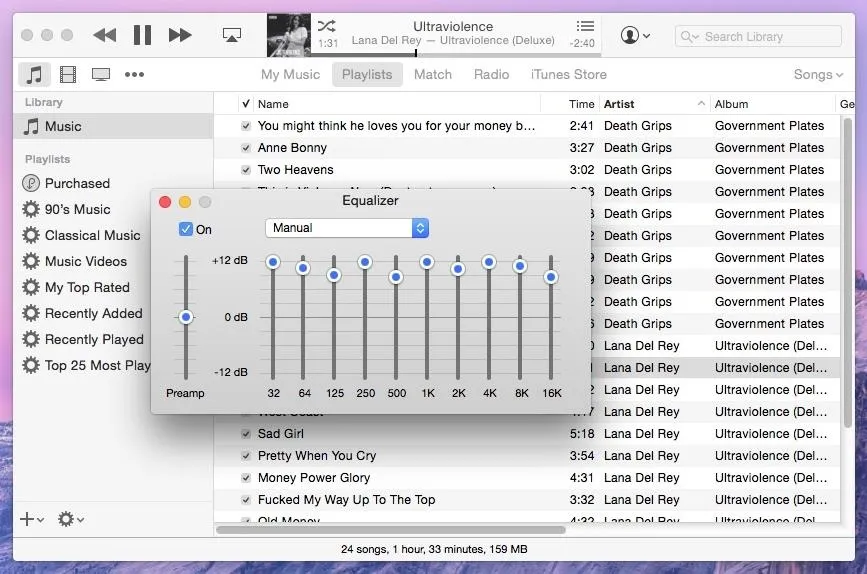This screenshot has height=574, width=867.
Task: Click the 1K band slider handle
Action: tap(427, 262)
